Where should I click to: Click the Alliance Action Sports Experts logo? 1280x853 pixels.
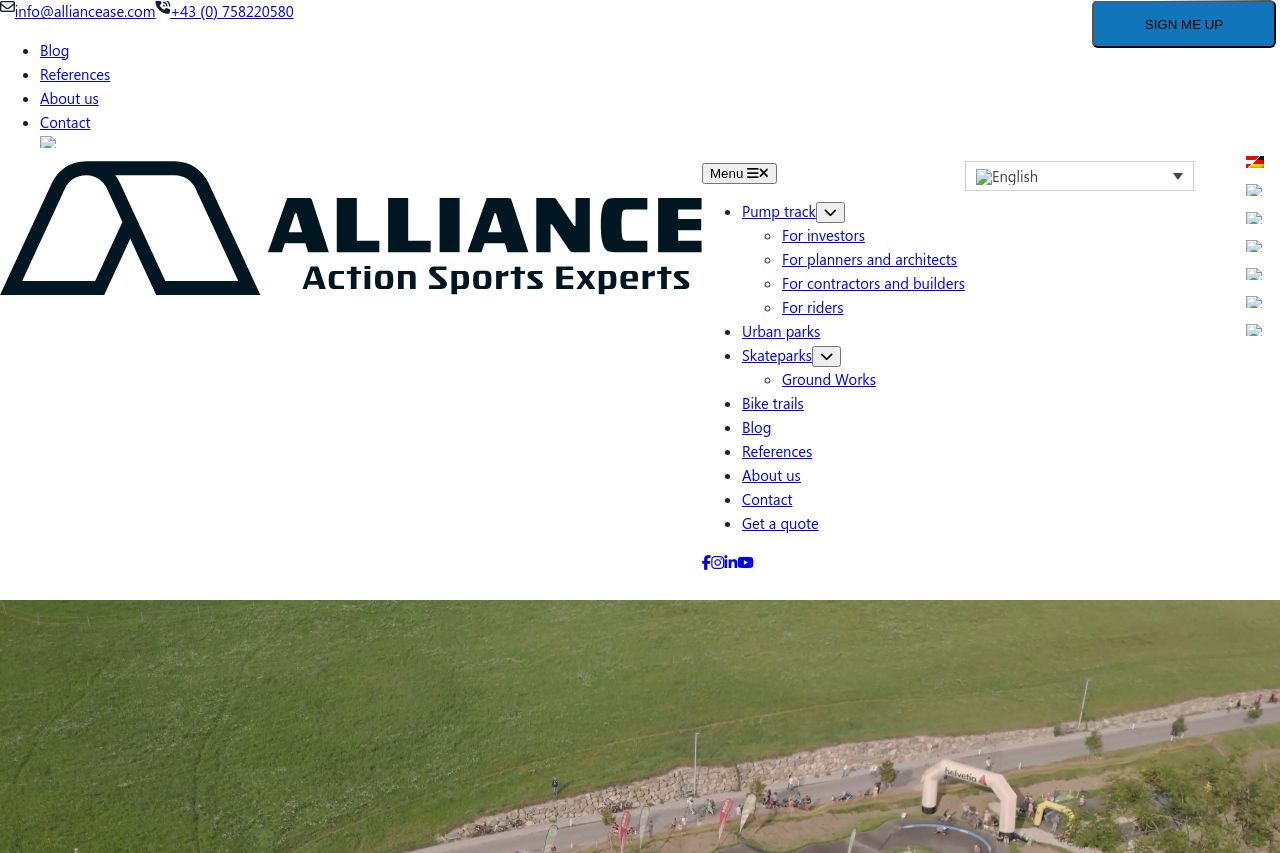(x=350, y=228)
